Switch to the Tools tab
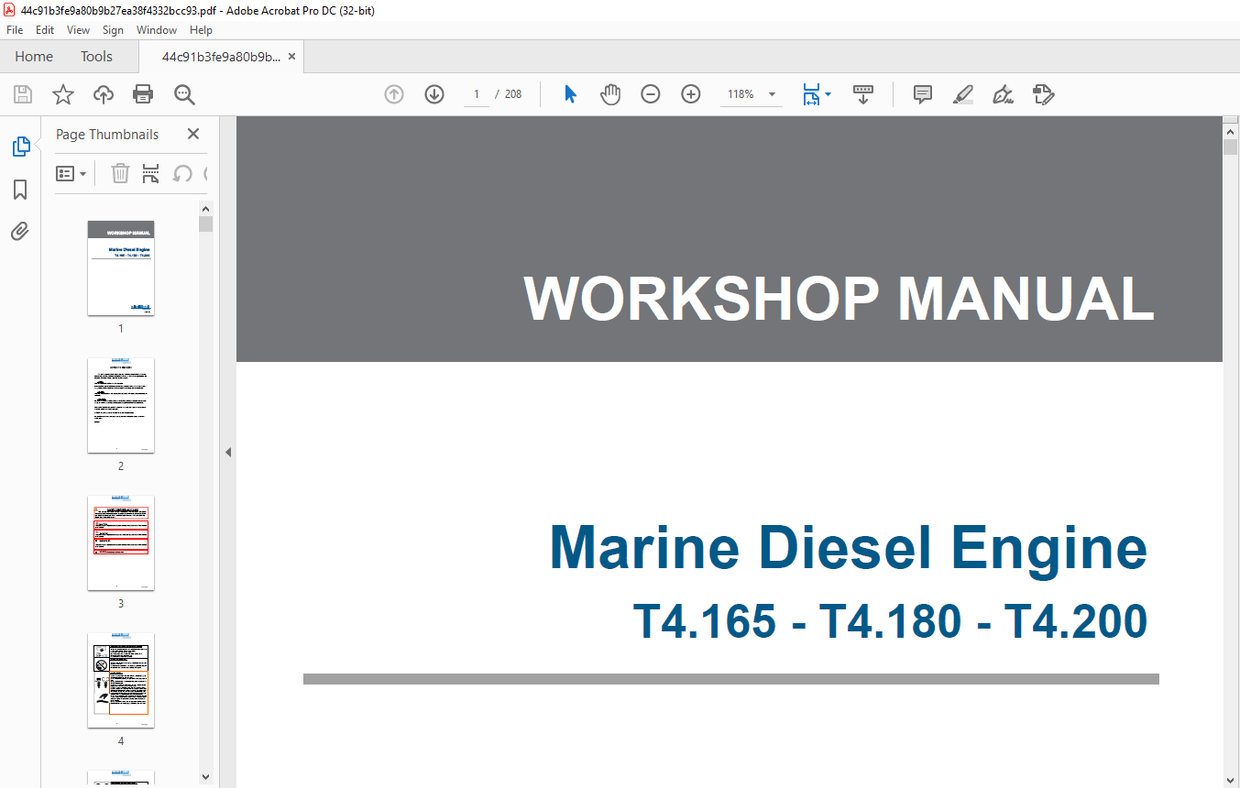The height and width of the screenshot is (788, 1240). tap(96, 56)
